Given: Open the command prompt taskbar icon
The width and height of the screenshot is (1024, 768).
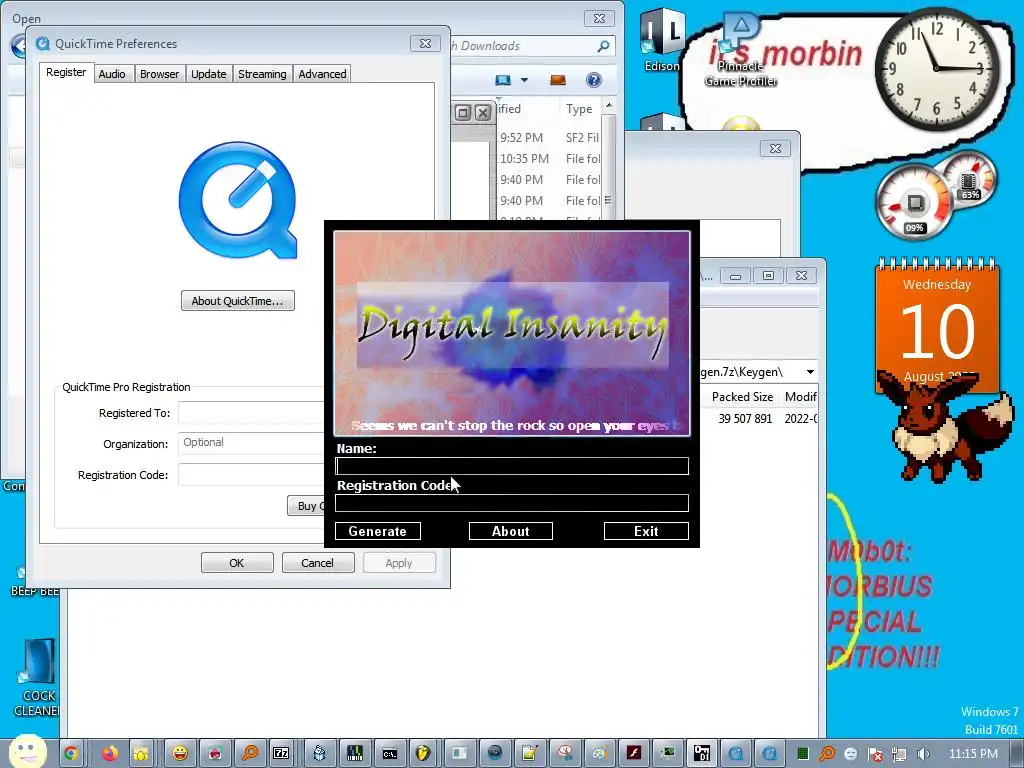Looking at the screenshot, I should [x=390, y=754].
